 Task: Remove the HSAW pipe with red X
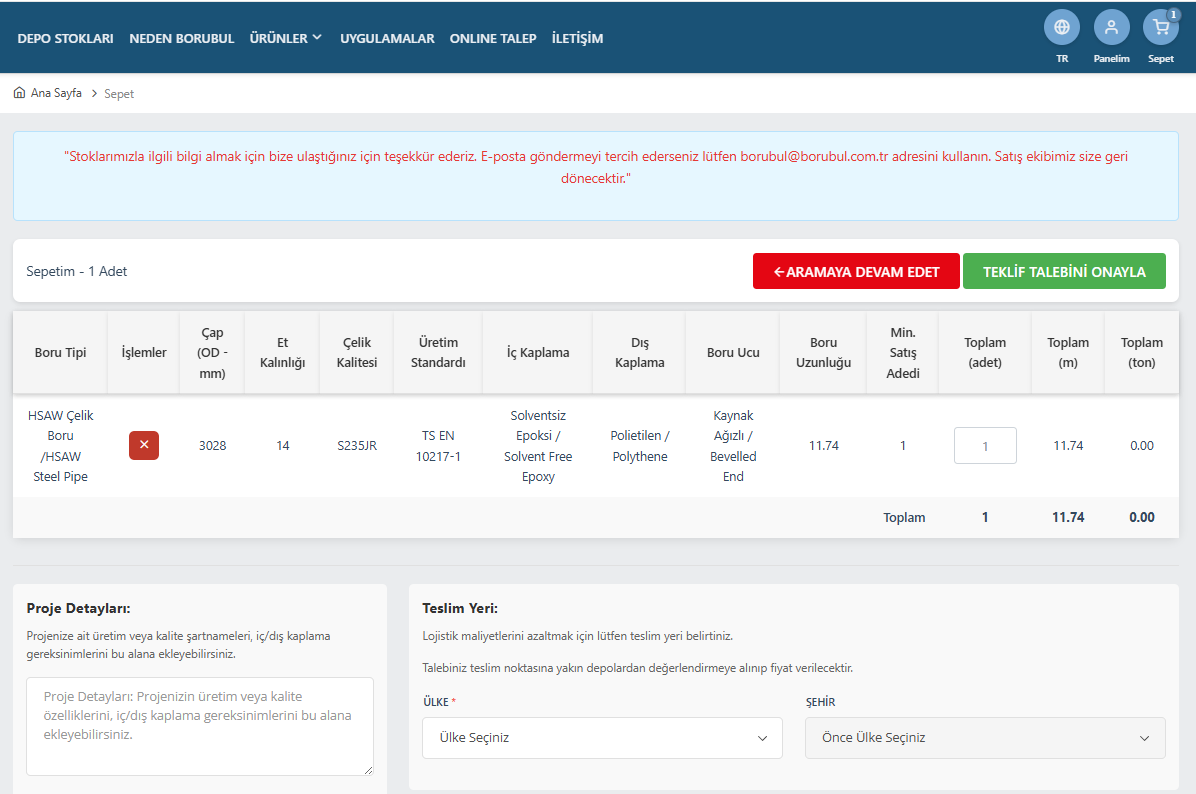(143, 445)
